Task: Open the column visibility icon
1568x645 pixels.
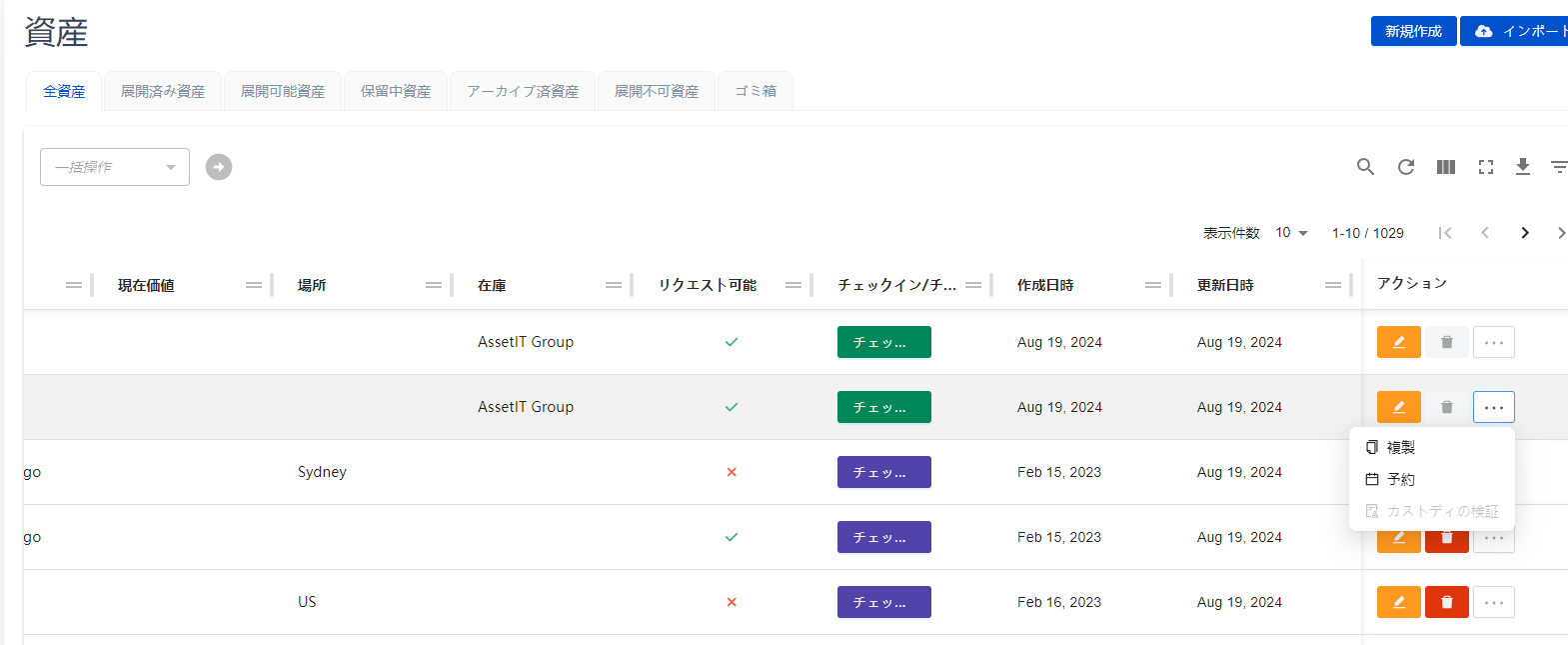Action: (x=1446, y=167)
